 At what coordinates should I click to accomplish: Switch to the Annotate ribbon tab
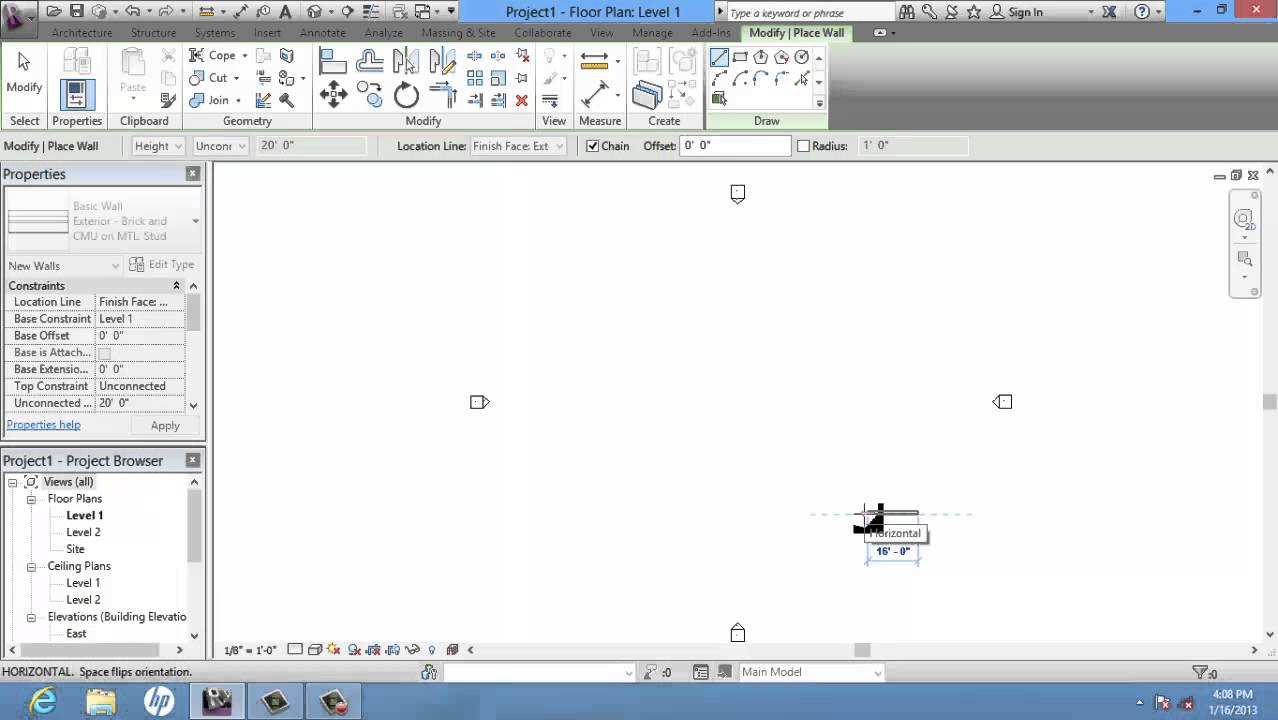[322, 33]
